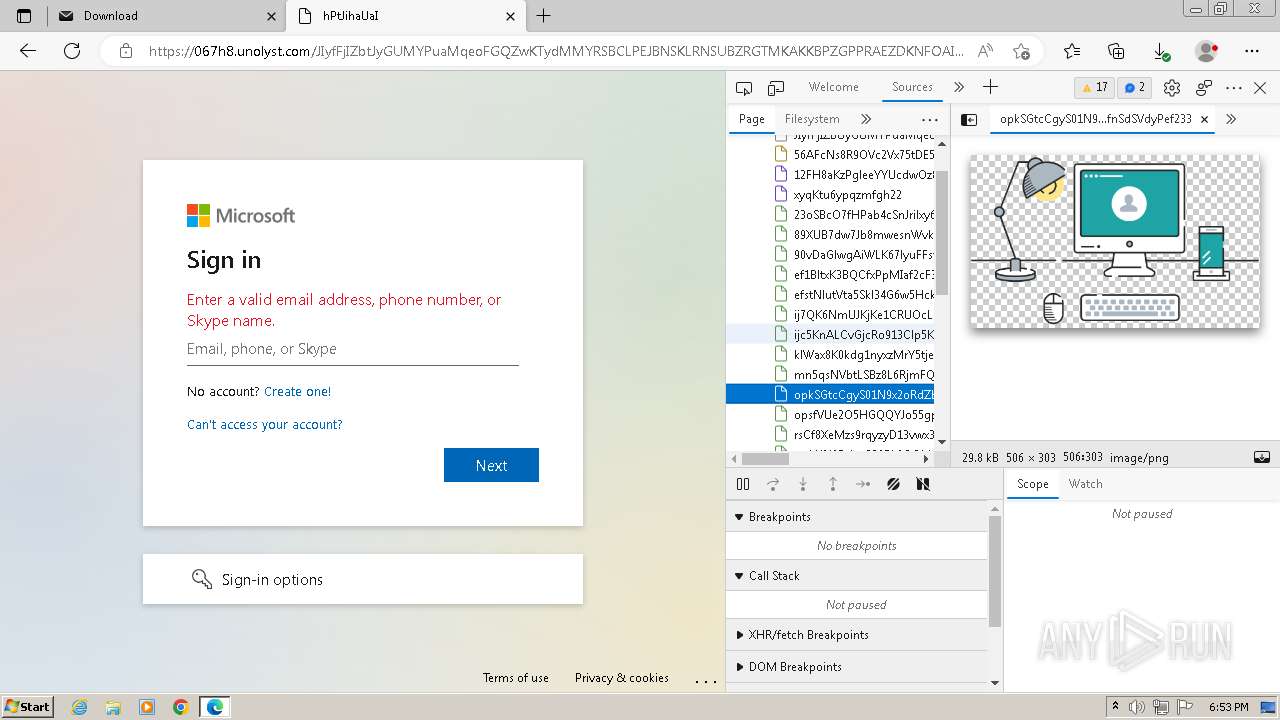Switch to the Welcome tab in DevTools
The width and height of the screenshot is (1280, 720).
tap(833, 87)
